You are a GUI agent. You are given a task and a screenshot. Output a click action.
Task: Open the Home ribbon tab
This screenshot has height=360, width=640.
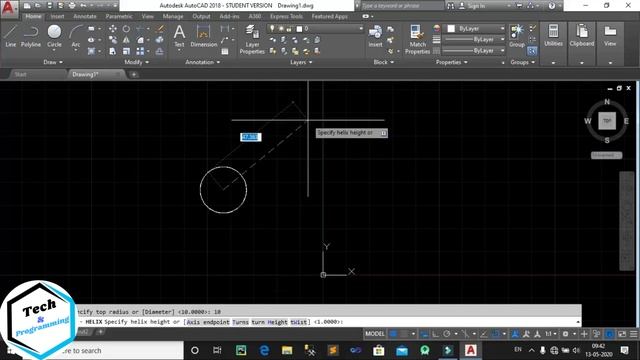pos(33,16)
